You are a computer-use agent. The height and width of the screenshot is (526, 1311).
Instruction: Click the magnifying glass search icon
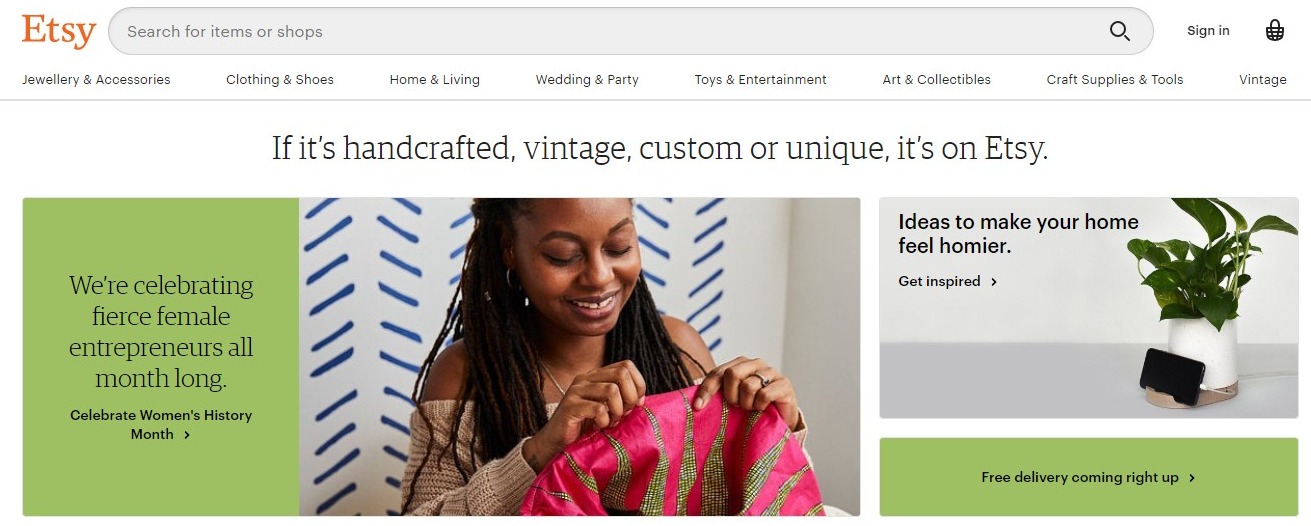[x=1120, y=31]
